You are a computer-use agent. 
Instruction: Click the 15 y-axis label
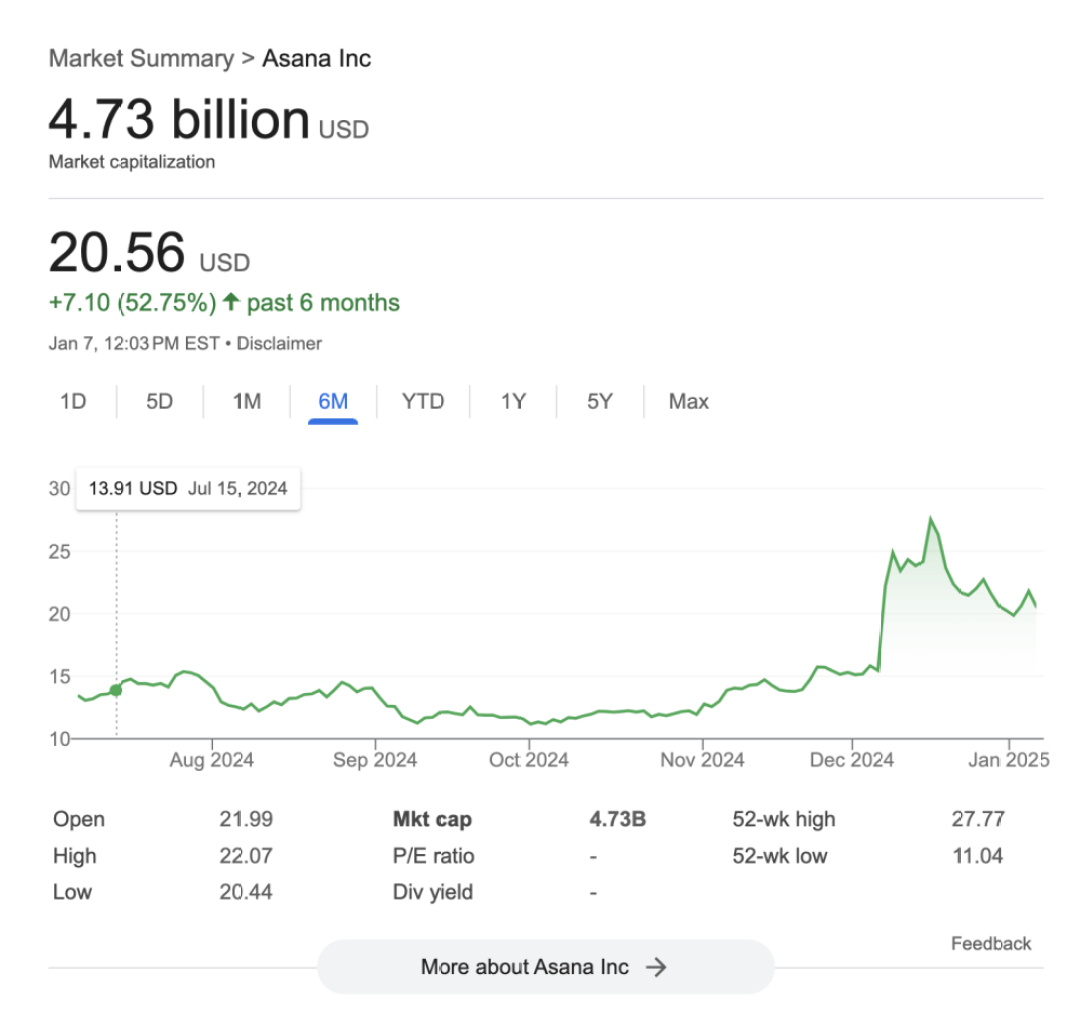click(59, 677)
